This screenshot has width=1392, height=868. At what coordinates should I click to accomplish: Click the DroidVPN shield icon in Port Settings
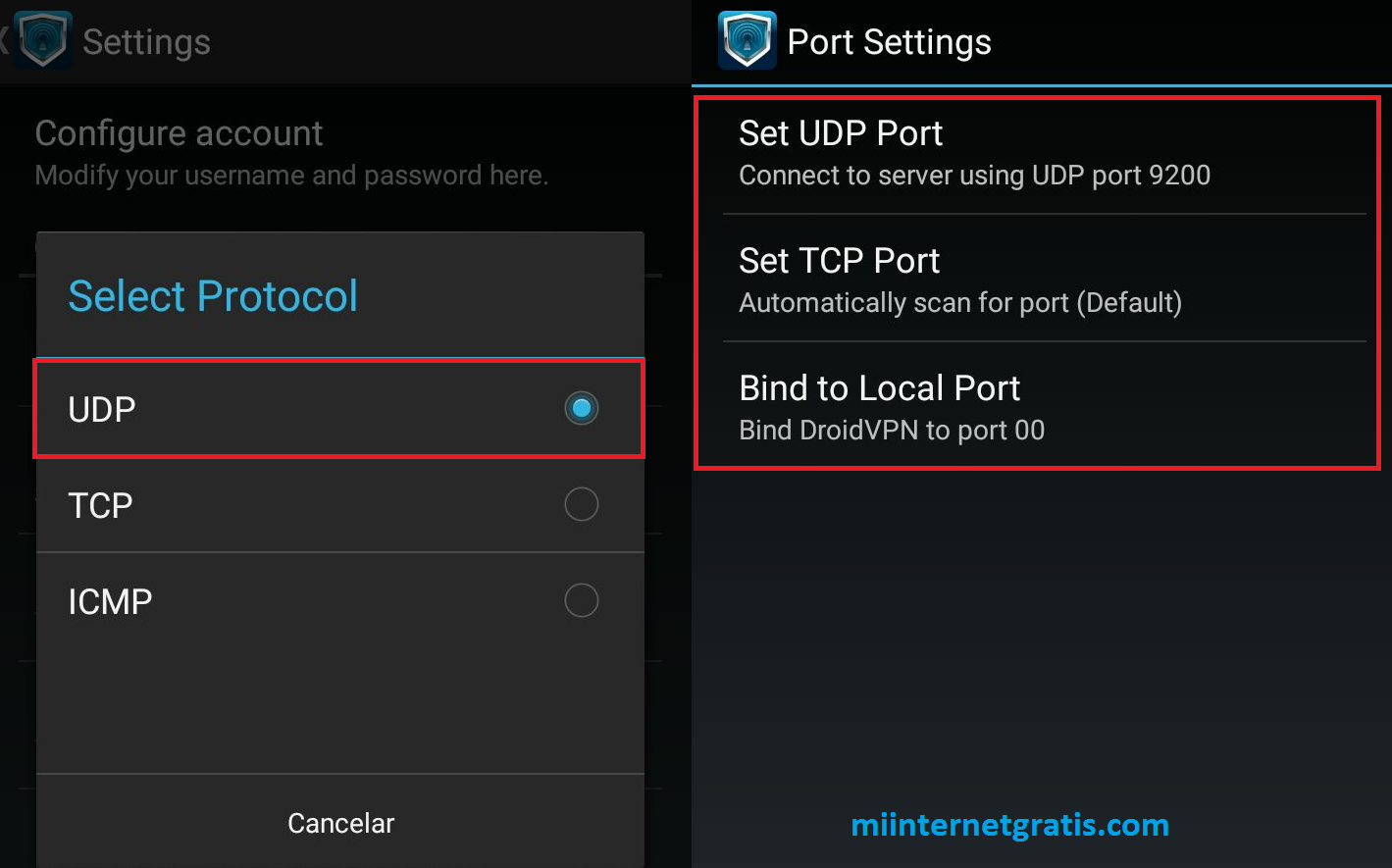click(748, 41)
